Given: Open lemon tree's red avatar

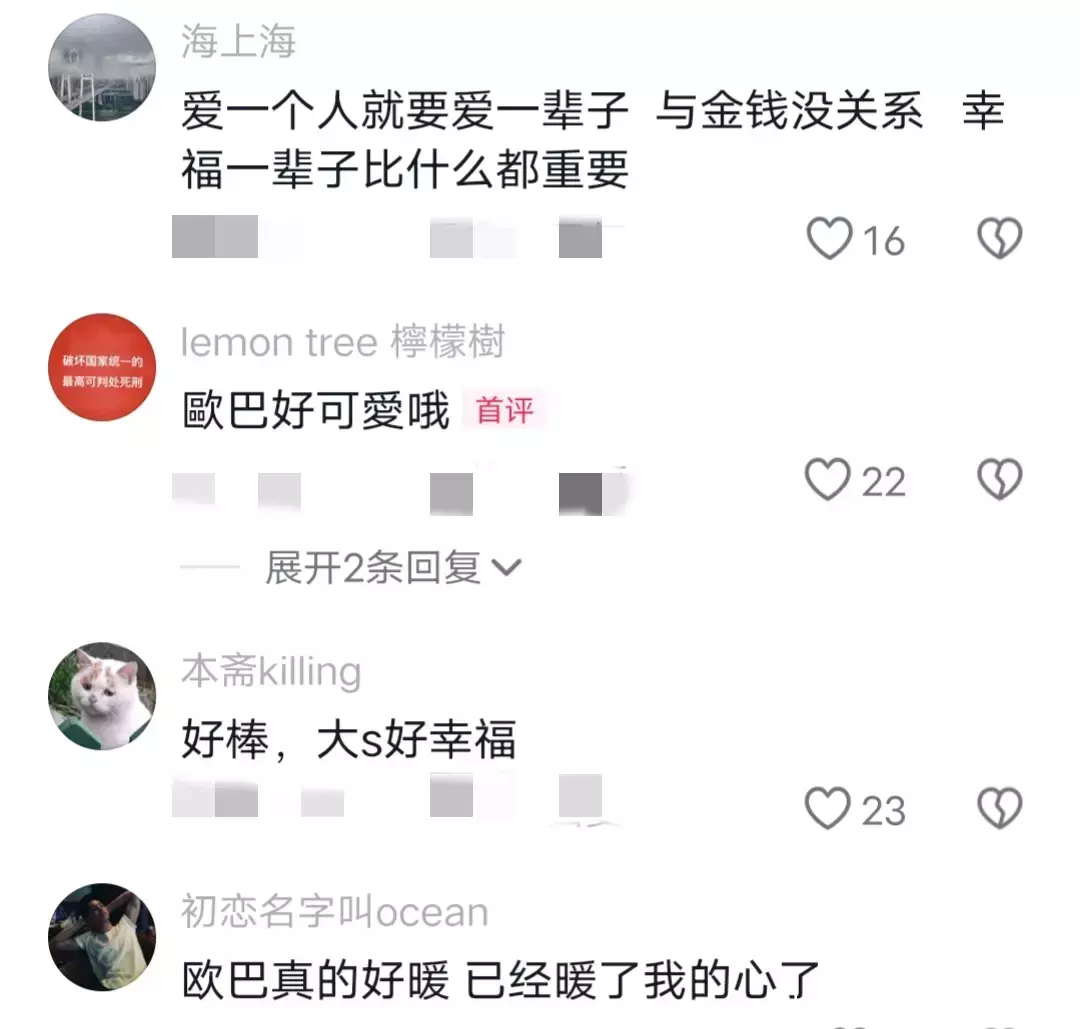Looking at the screenshot, I should tap(102, 367).
